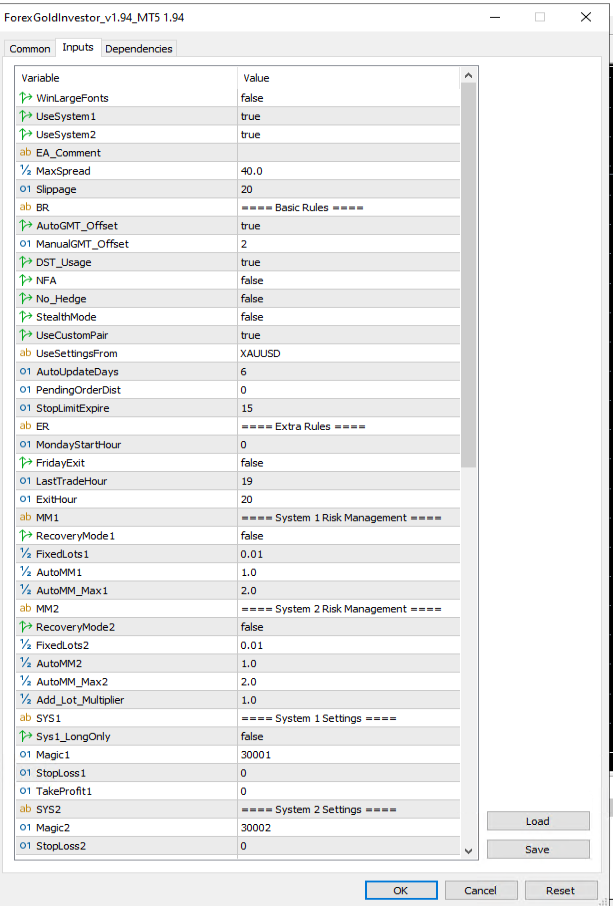Click the NFA boolean icon

[x=25, y=280]
